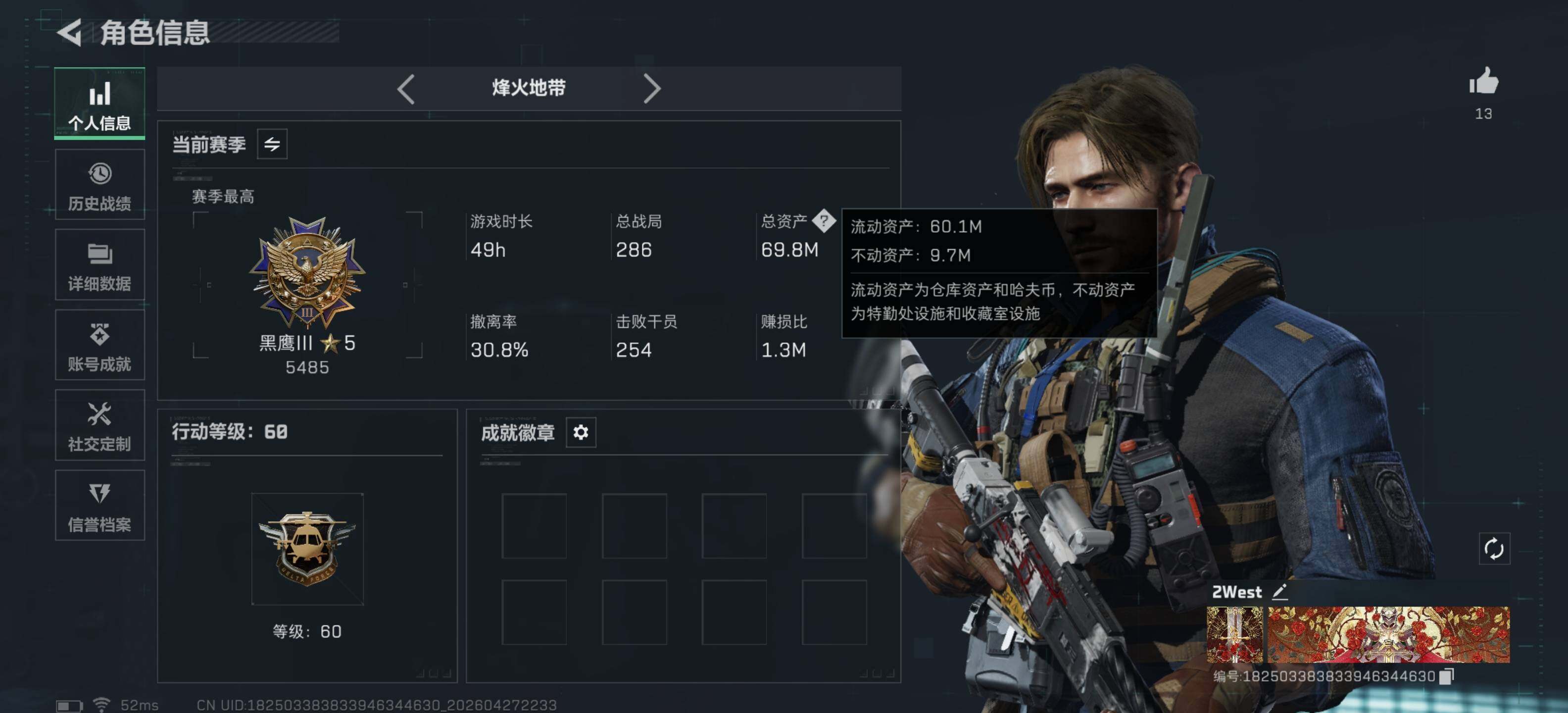Switch to previous mode with left chevron

pos(406,89)
